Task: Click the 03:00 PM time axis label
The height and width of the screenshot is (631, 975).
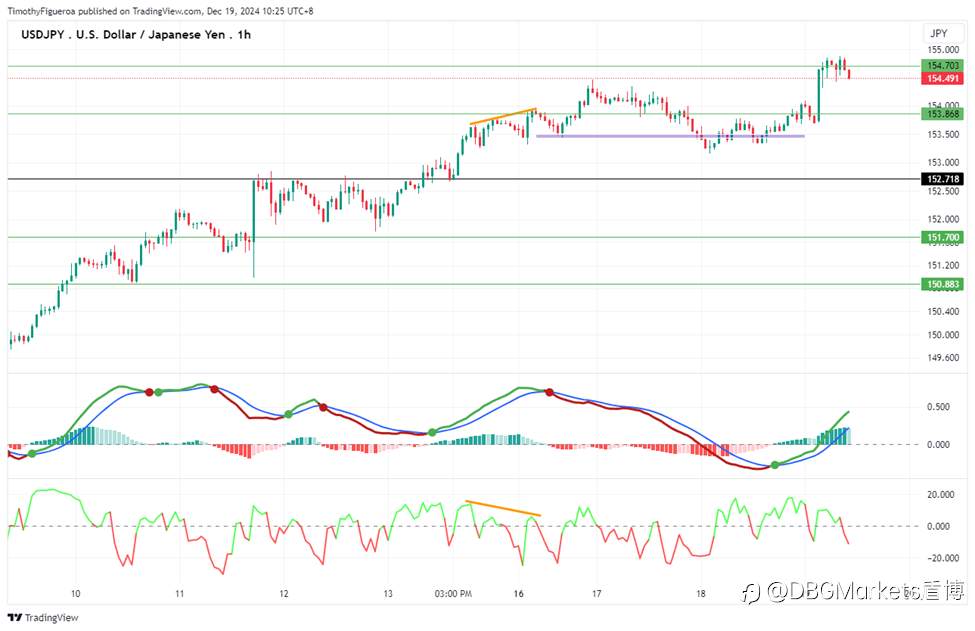Action: coord(453,594)
